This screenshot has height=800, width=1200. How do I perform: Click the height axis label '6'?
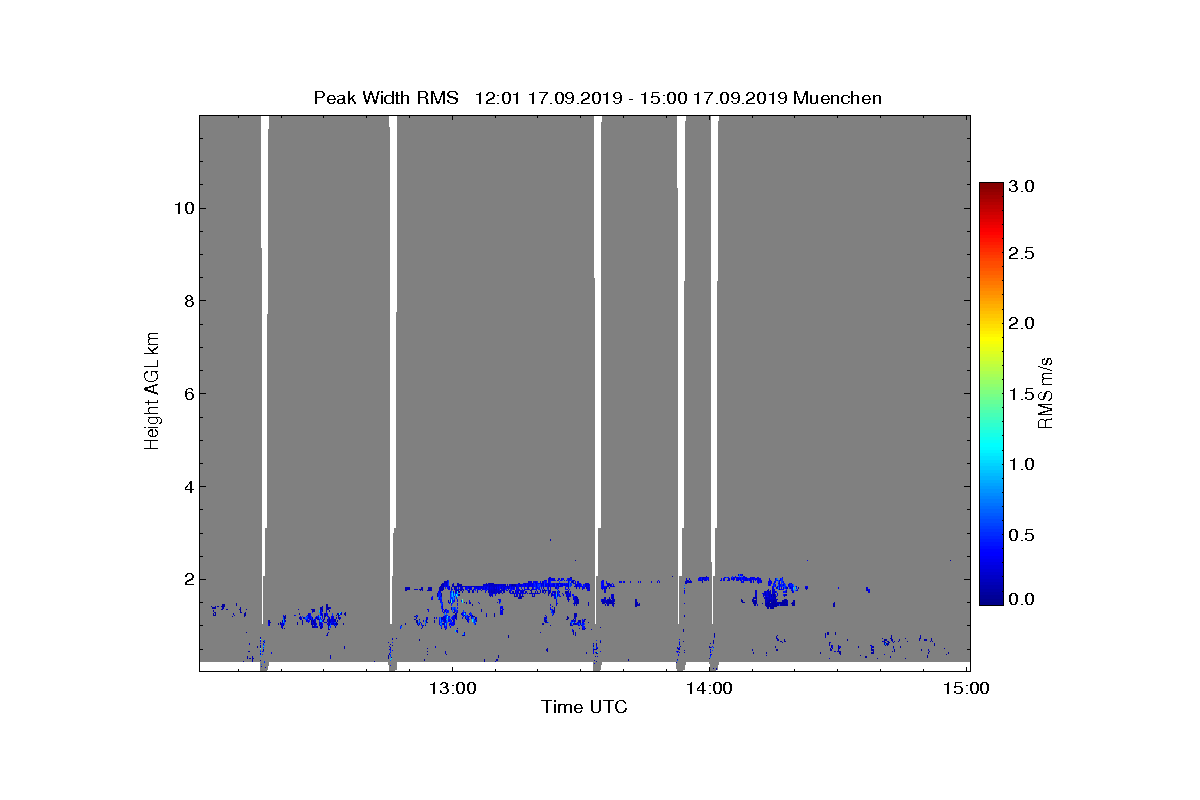188,394
